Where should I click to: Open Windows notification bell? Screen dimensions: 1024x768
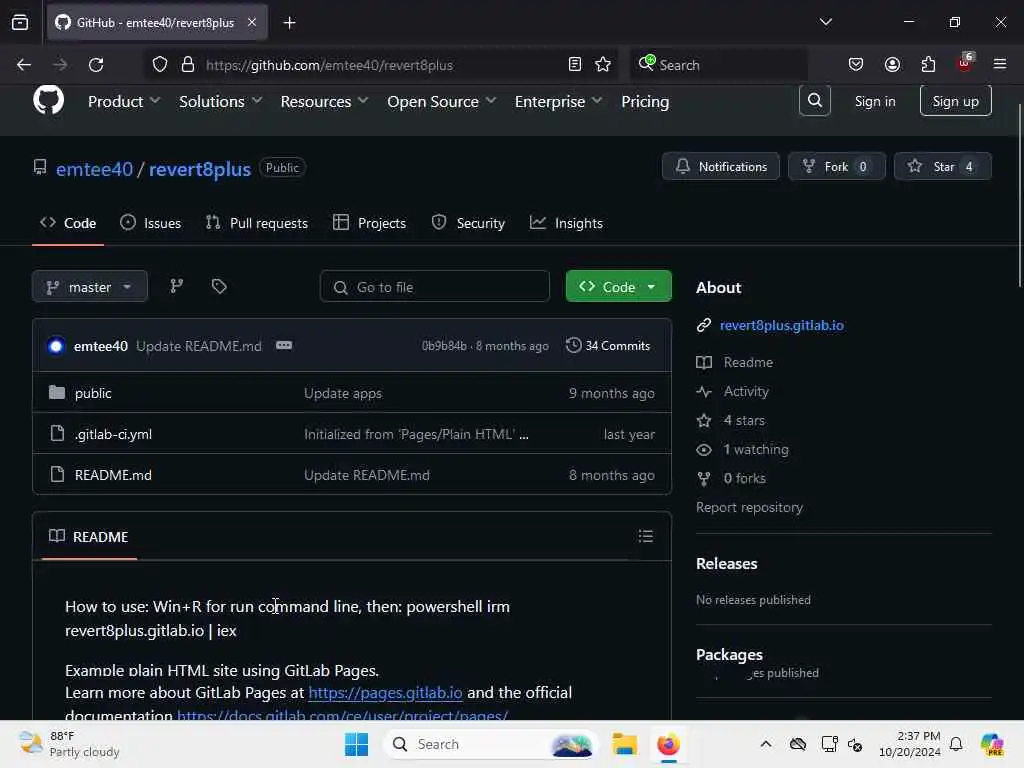[x=956, y=744]
